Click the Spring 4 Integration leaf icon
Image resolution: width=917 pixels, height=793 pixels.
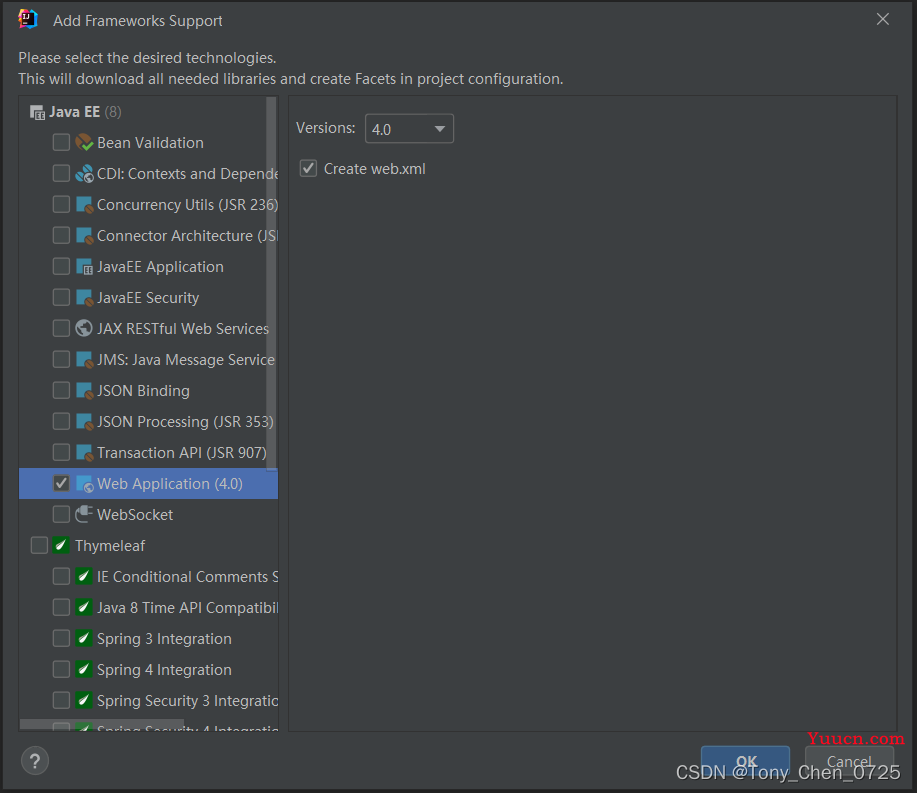[84, 669]
